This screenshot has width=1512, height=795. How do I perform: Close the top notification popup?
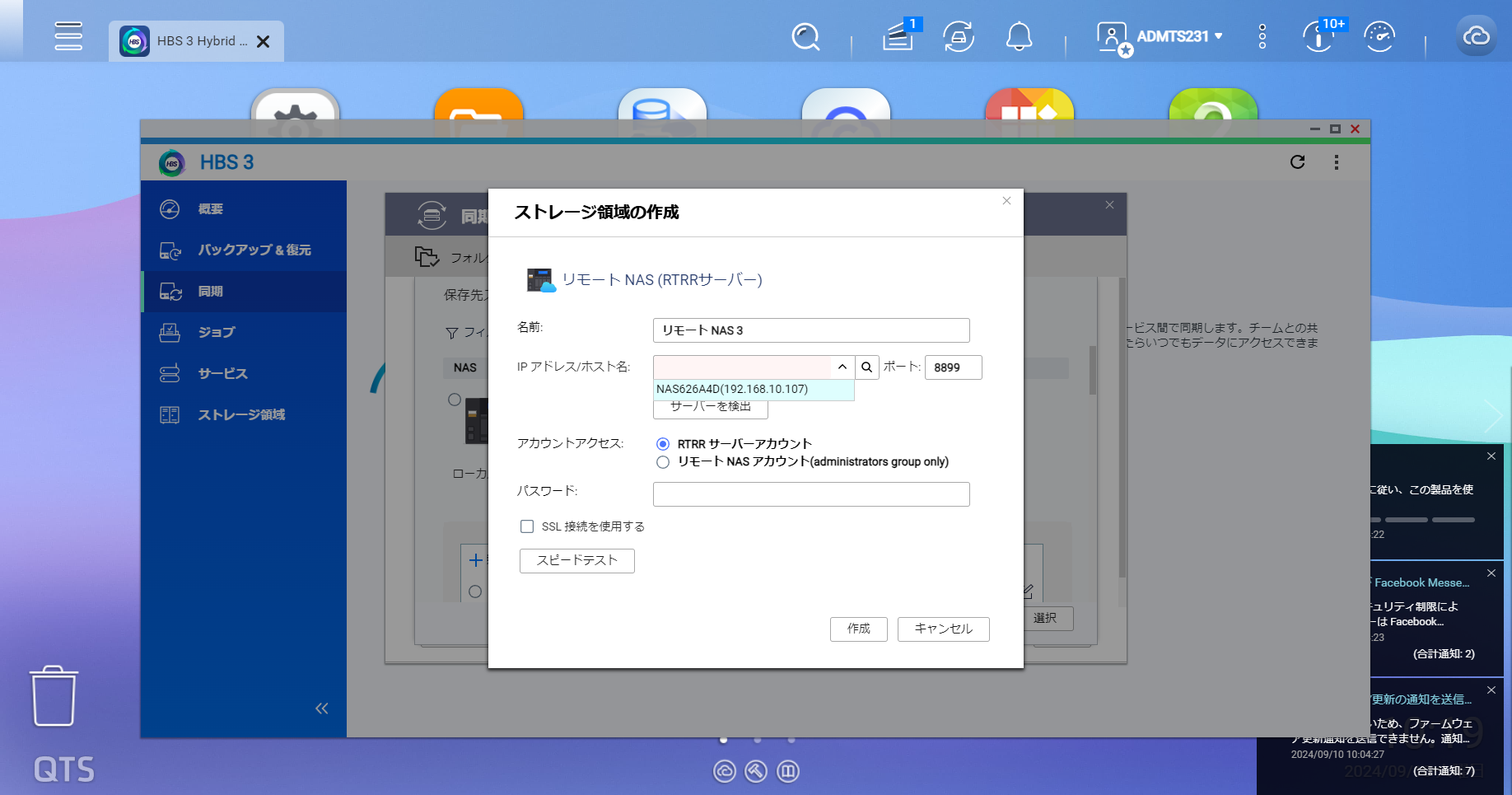1491,456
